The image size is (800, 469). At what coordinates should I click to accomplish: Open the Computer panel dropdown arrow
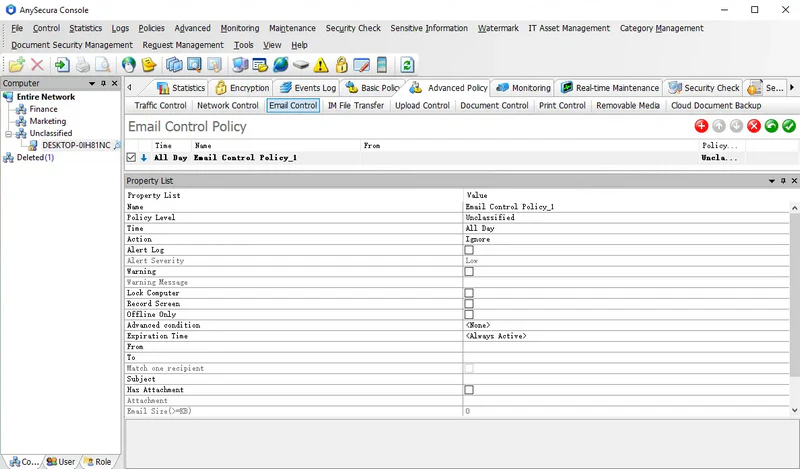click(x=92, y=83)
